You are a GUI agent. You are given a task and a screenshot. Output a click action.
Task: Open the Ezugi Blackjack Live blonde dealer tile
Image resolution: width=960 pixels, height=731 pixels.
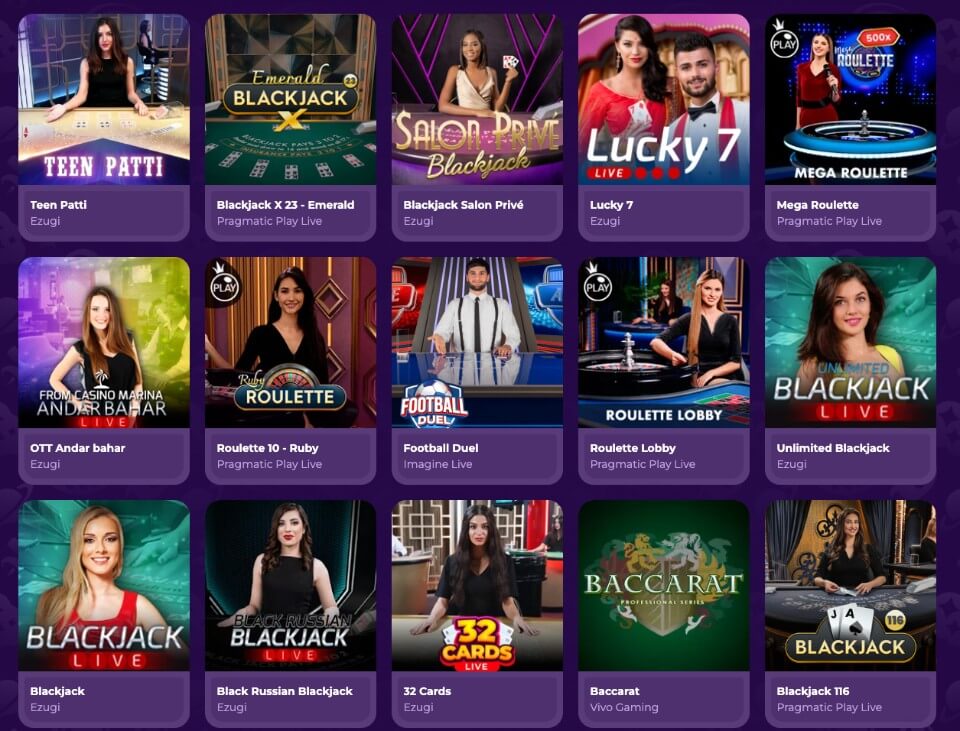[104, 585]
